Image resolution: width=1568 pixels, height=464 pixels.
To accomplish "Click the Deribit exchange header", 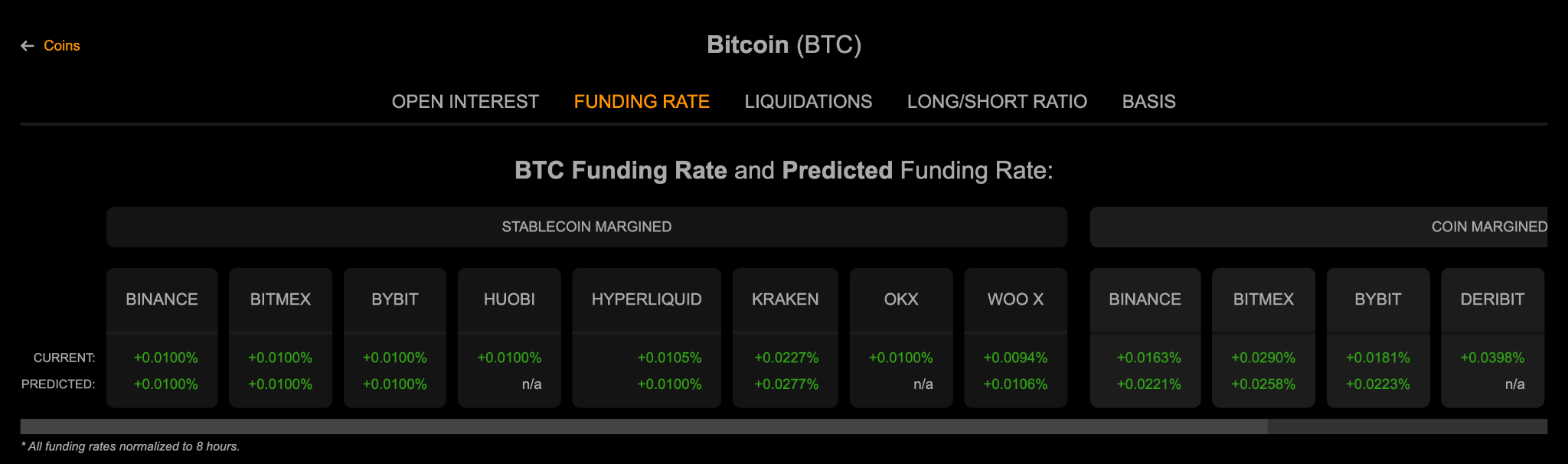I will click(1492, 299).
